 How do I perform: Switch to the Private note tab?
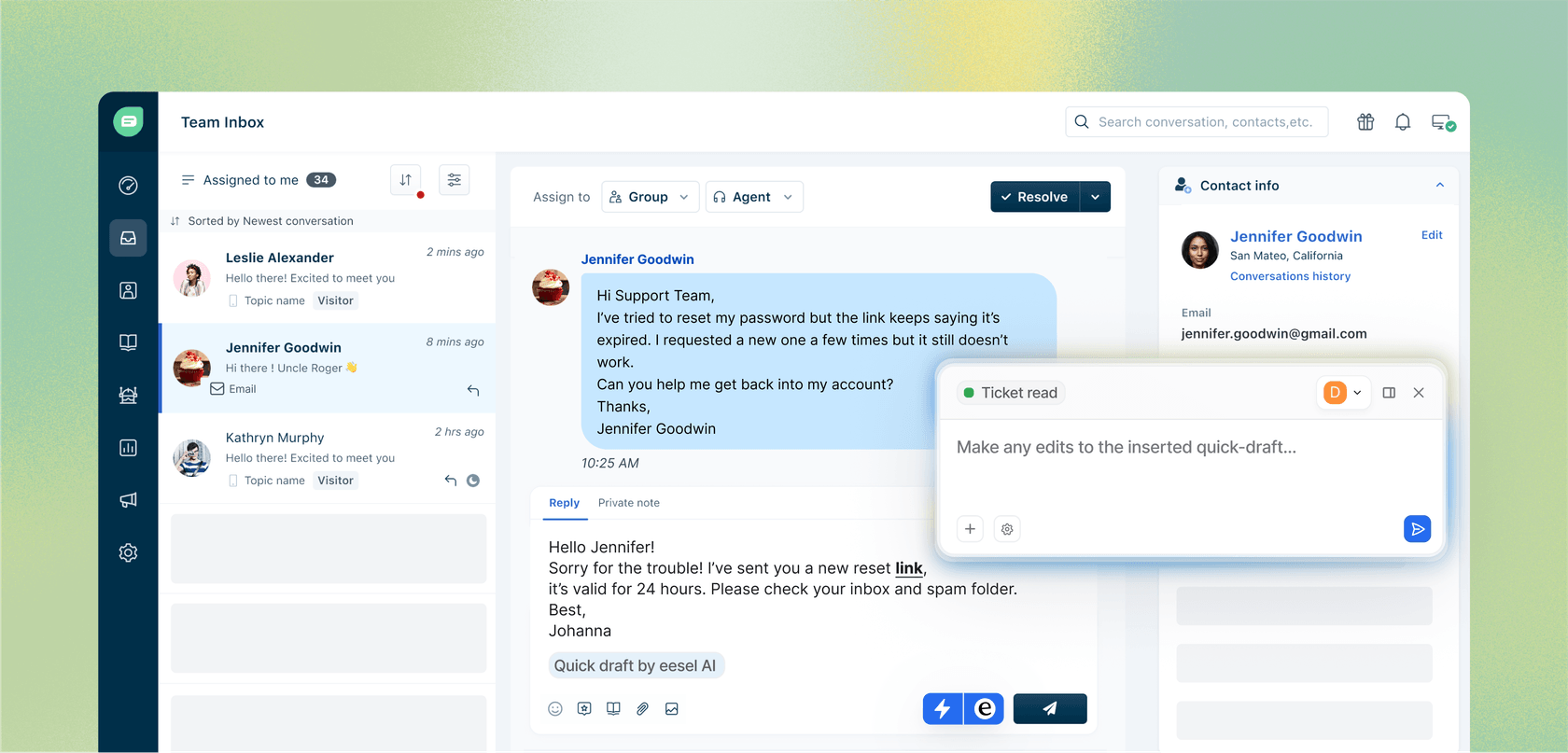[x=628, y=503]
